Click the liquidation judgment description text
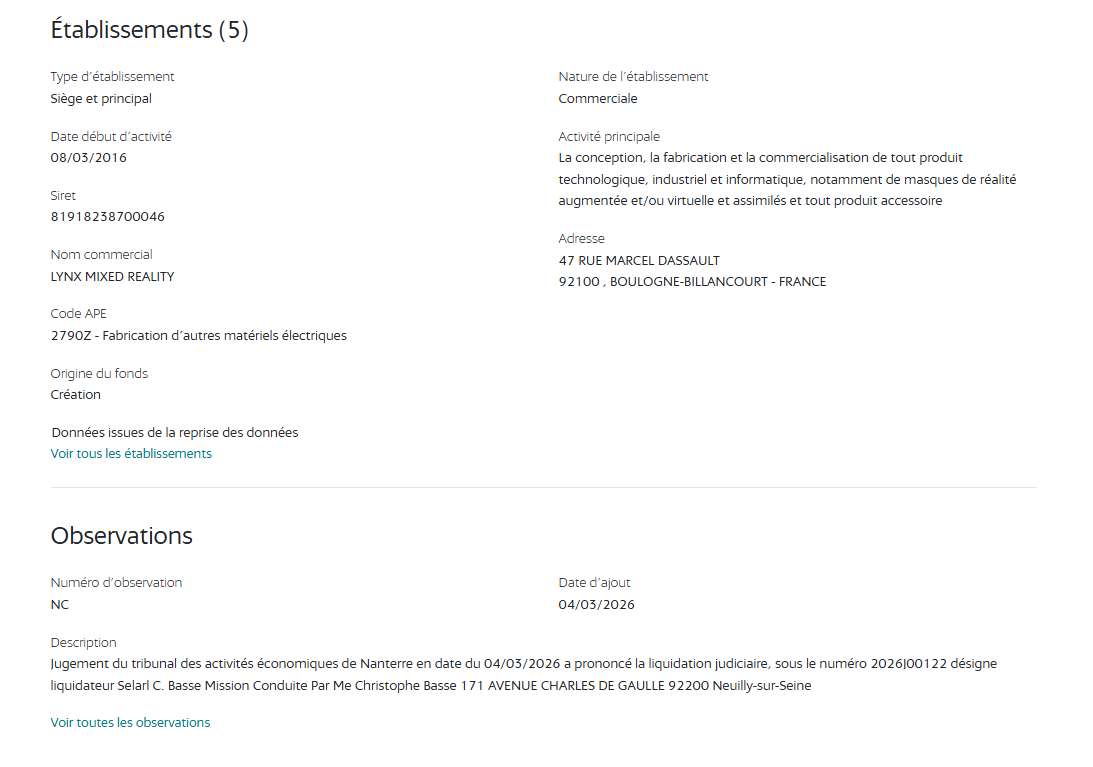The height and width of the screenshot is (767, 1093). coord(523,675)
